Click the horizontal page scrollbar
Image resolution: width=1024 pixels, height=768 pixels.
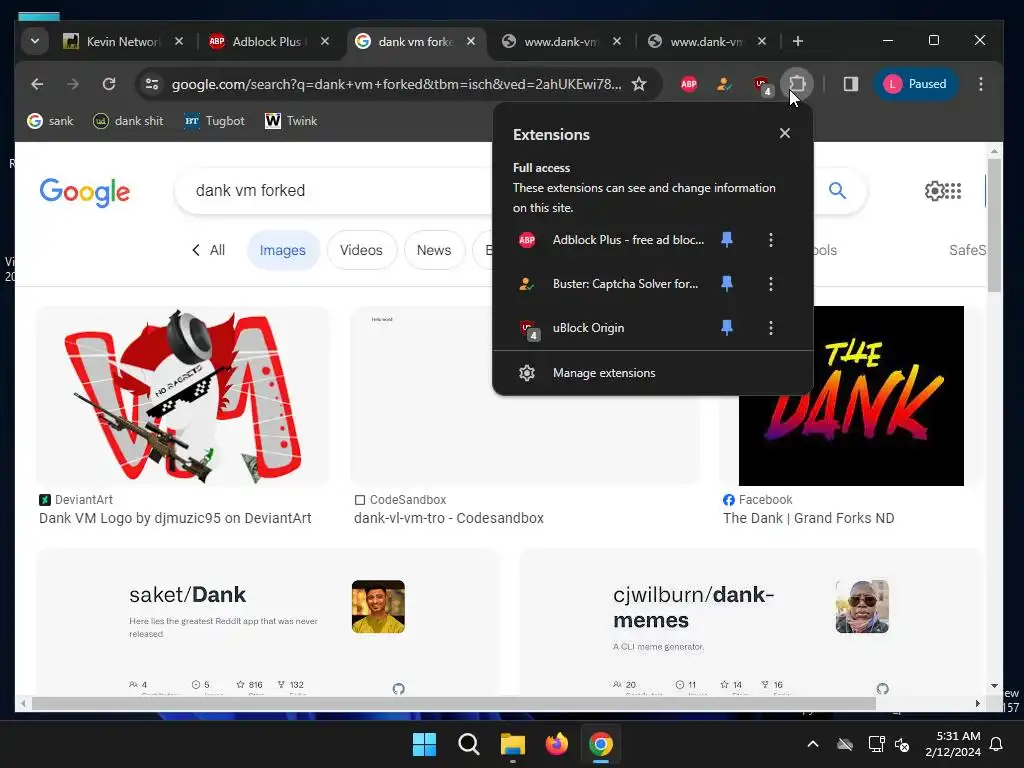click(454, 703)
